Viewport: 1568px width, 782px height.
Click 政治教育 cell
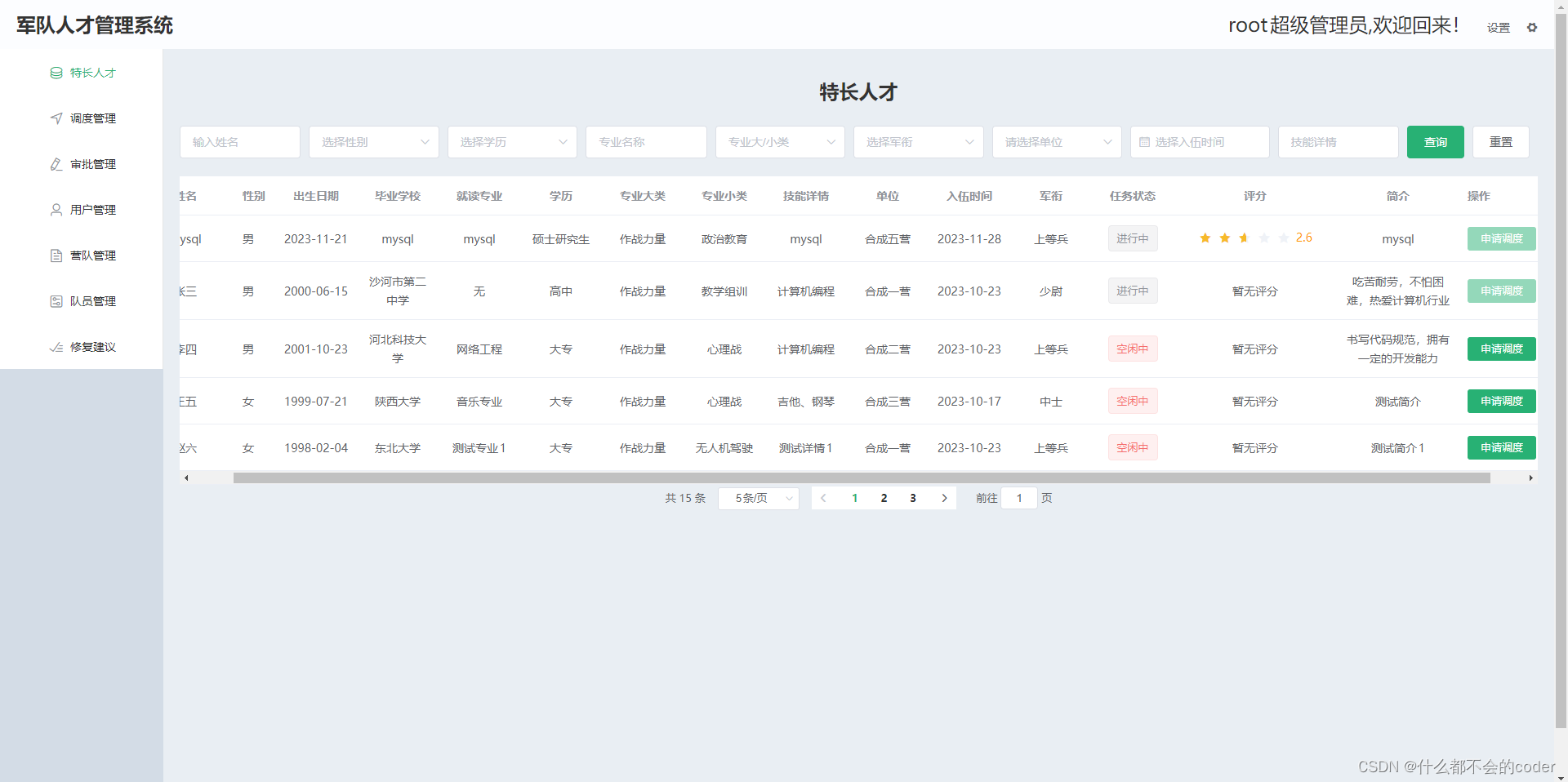click(724, 239)
